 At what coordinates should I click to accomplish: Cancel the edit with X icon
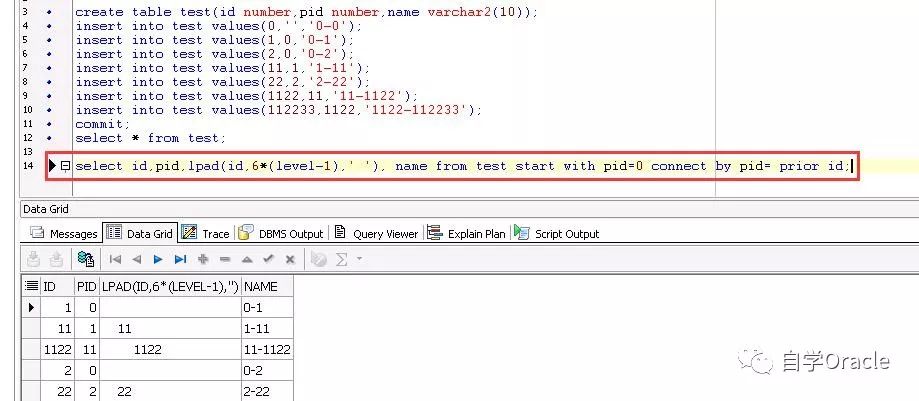pyautogui.click(x=290, y=259)
